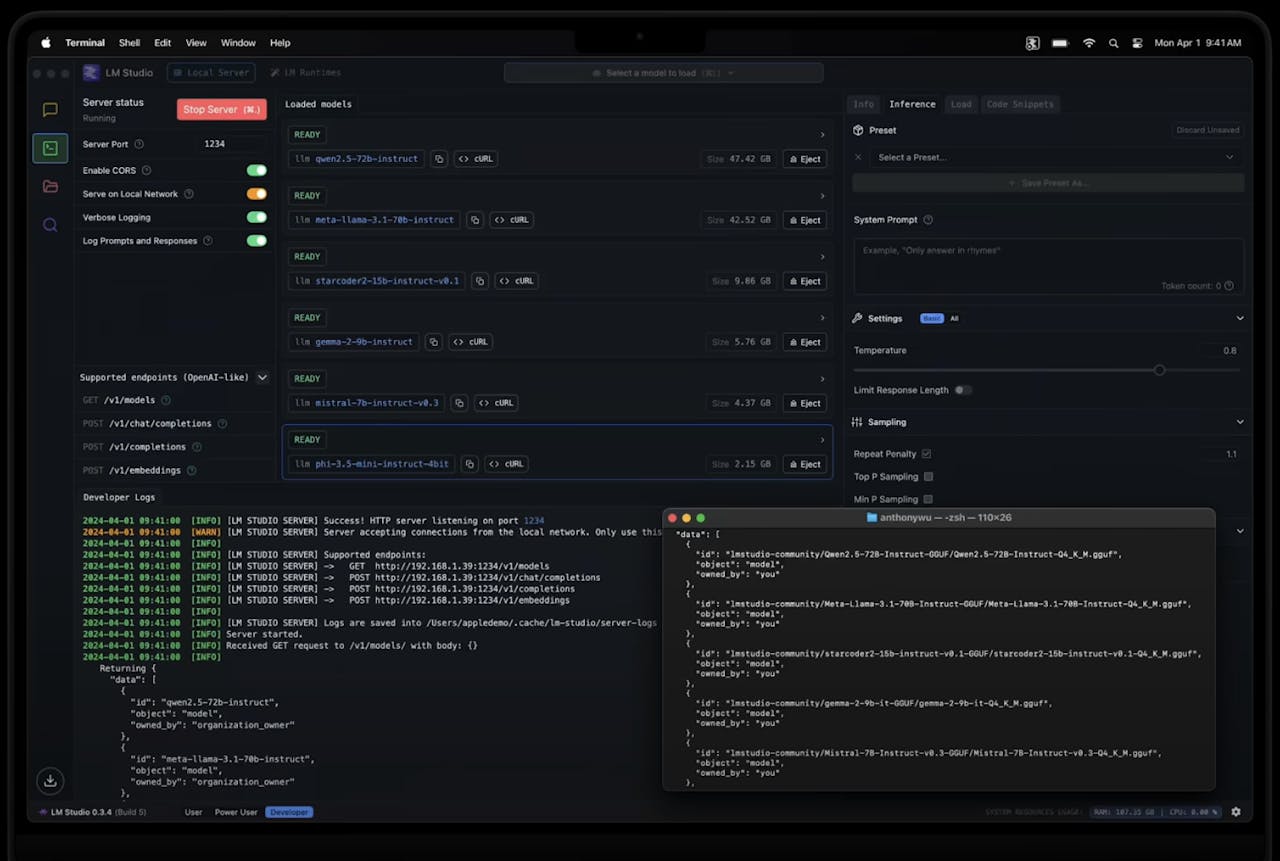Copy gemma-2-9b-instruct model identifier
1280x861 pixels.
pos(434,342)
